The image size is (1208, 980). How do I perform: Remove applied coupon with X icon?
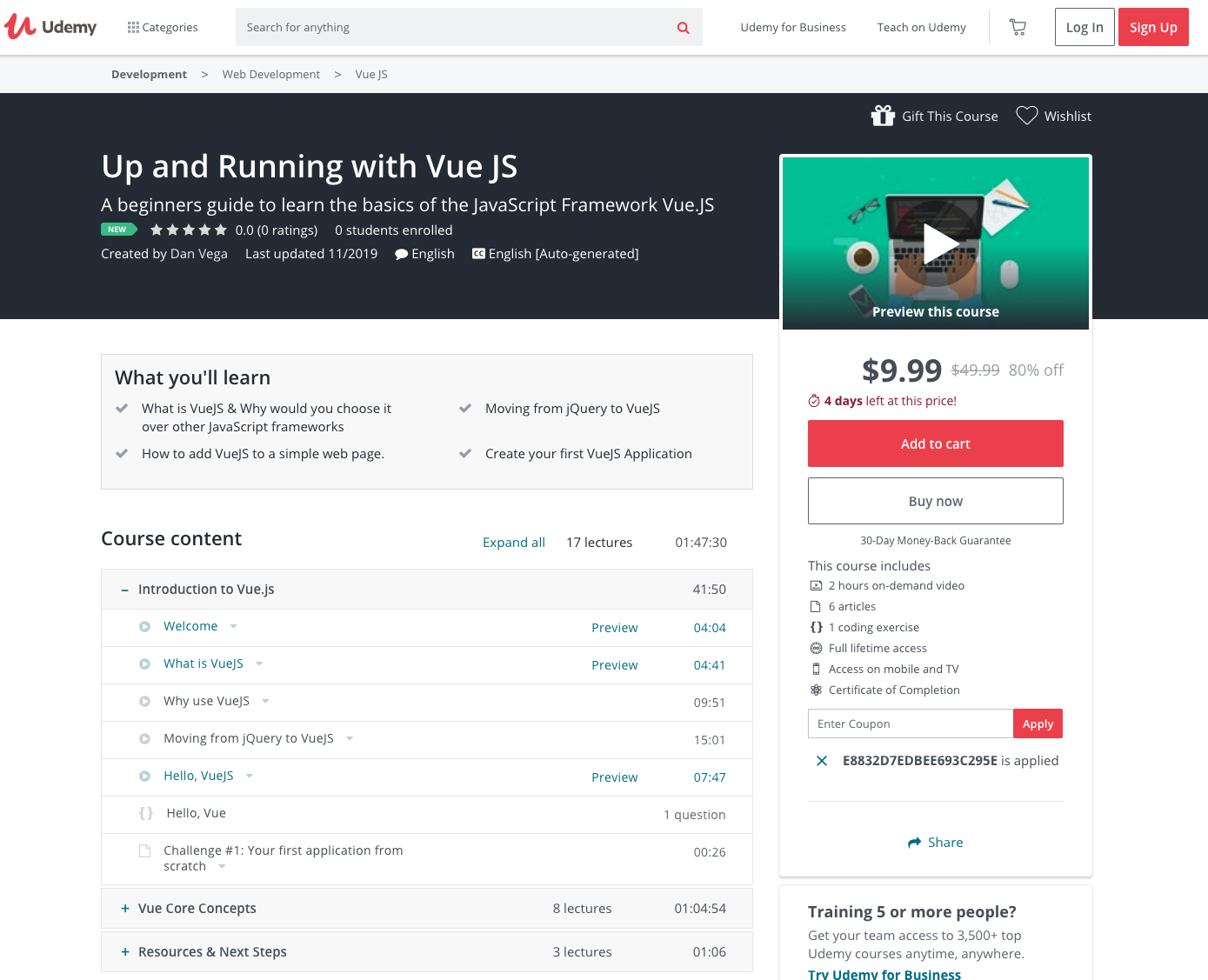(x=822, y=761)
